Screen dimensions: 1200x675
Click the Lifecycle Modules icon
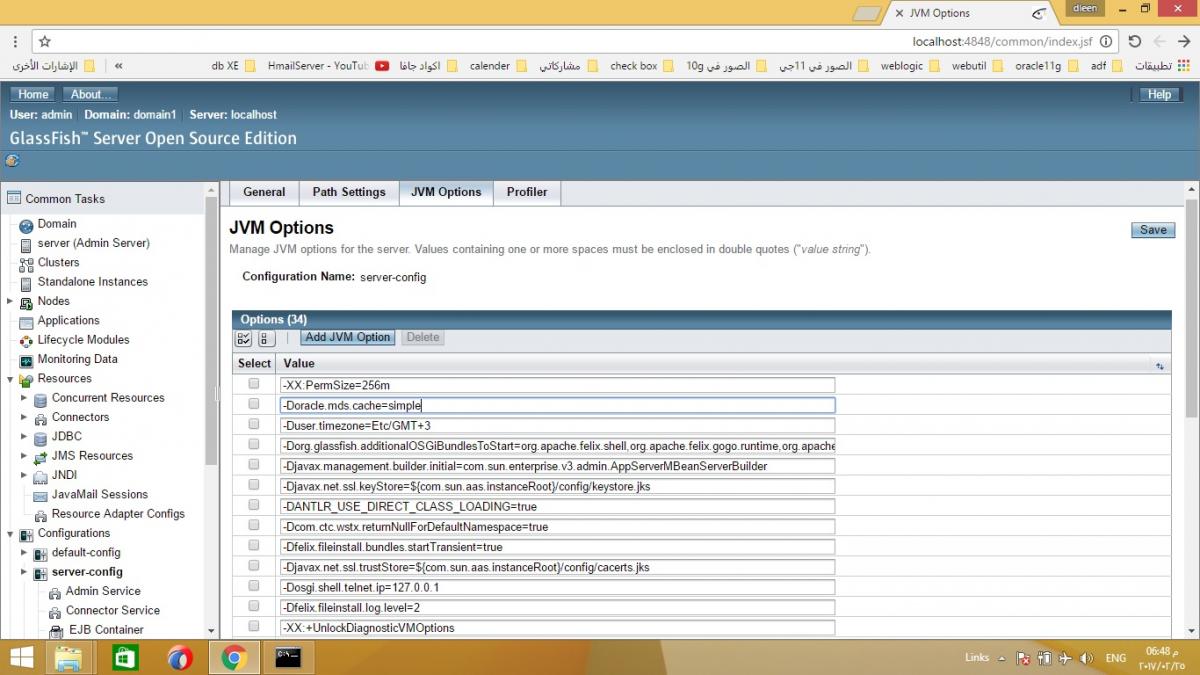26,340
